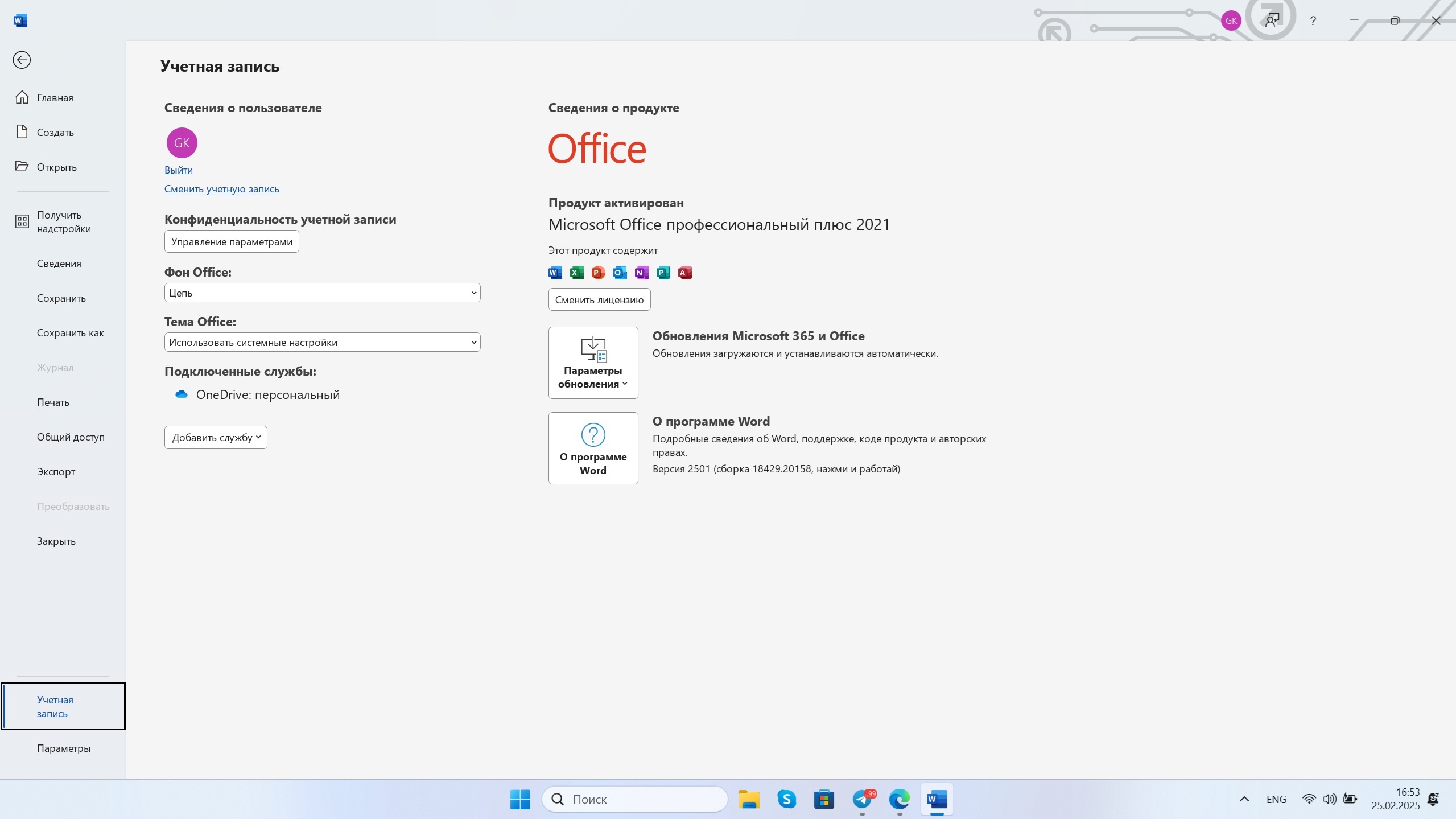Image resolution: width=1456 pixels, height=819 pixels.
Task: Click the Excel icon in the product contents
Action: [576, 273]
